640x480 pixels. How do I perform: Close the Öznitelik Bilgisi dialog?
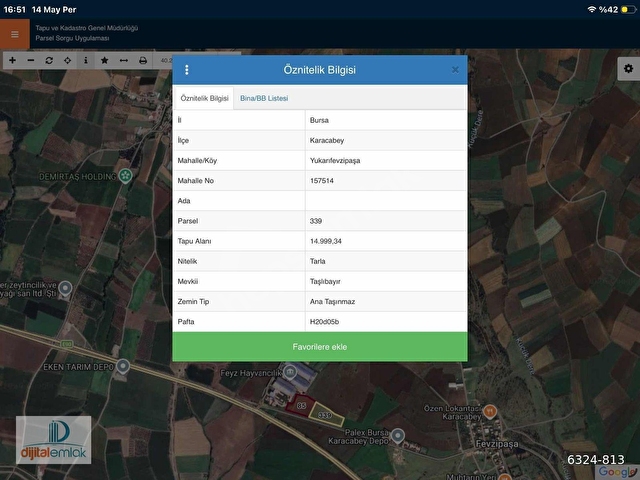coord(455,70)
